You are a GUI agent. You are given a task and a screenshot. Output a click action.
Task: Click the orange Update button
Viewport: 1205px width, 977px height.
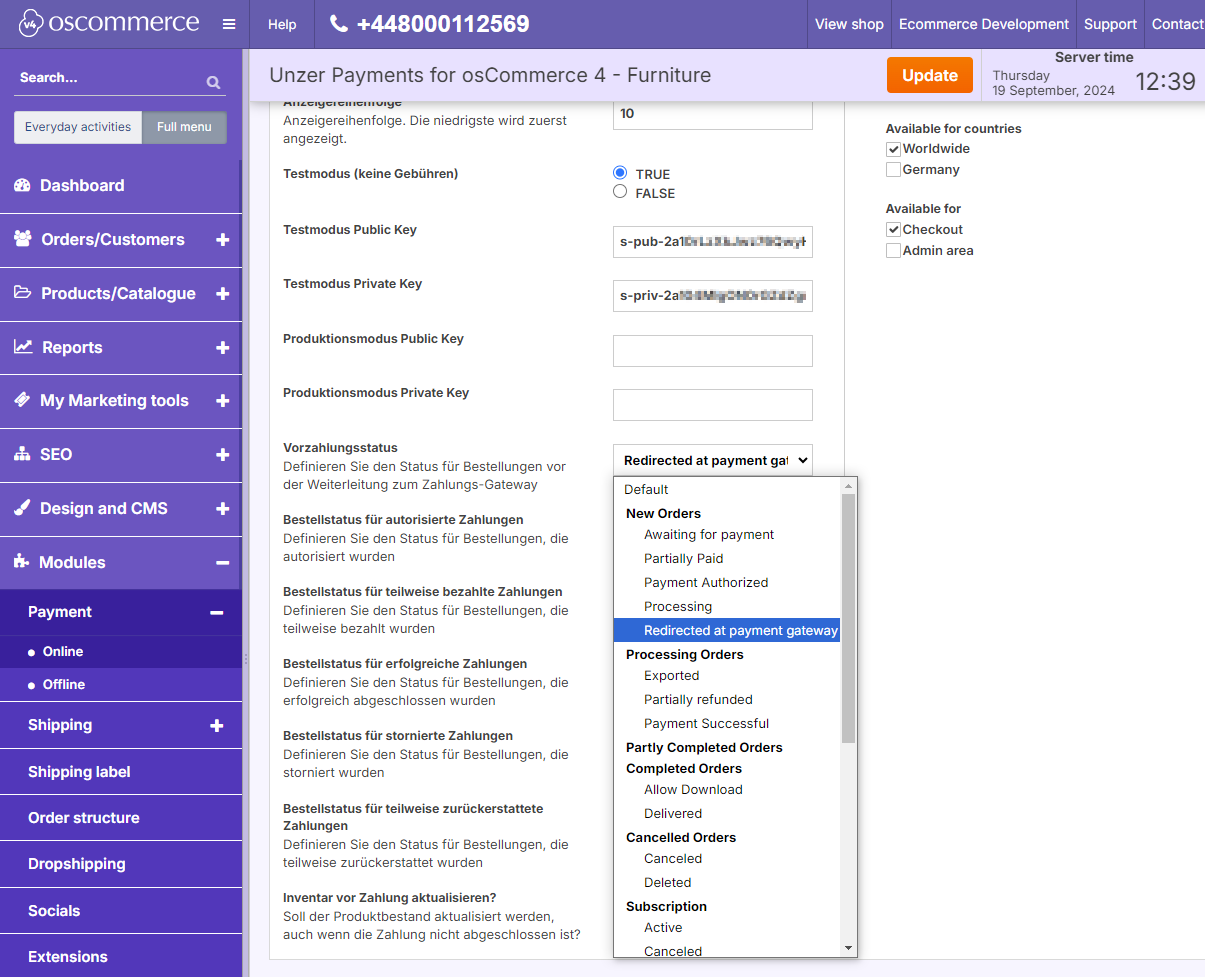[930, 75]
